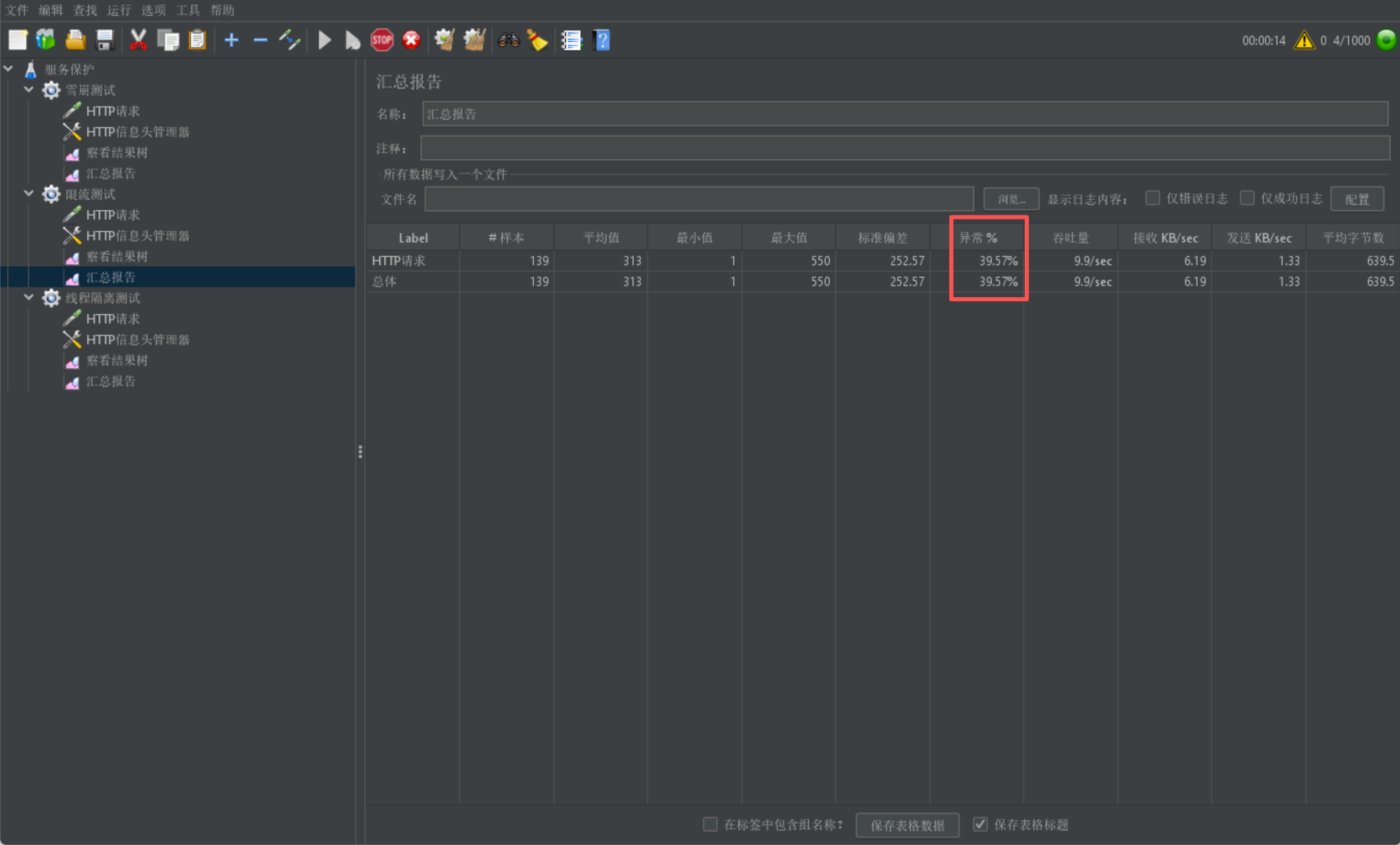Click the 保存表格数据 button

coord(907,825)
